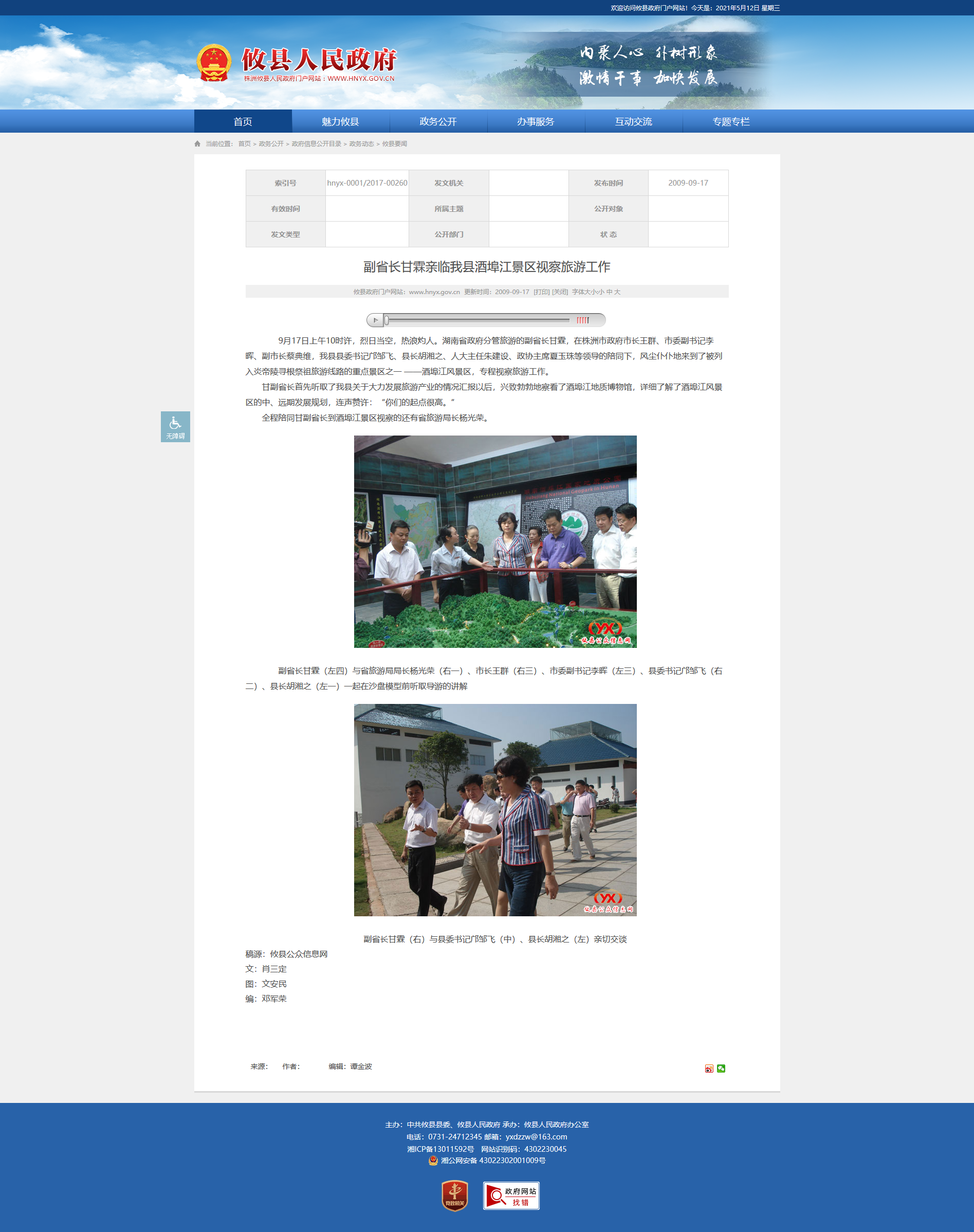Screen dimensions: 974x1232
Task: Go to the 政务公开 navigation menu
Action: pyautogui.click(x=438, y=121)
